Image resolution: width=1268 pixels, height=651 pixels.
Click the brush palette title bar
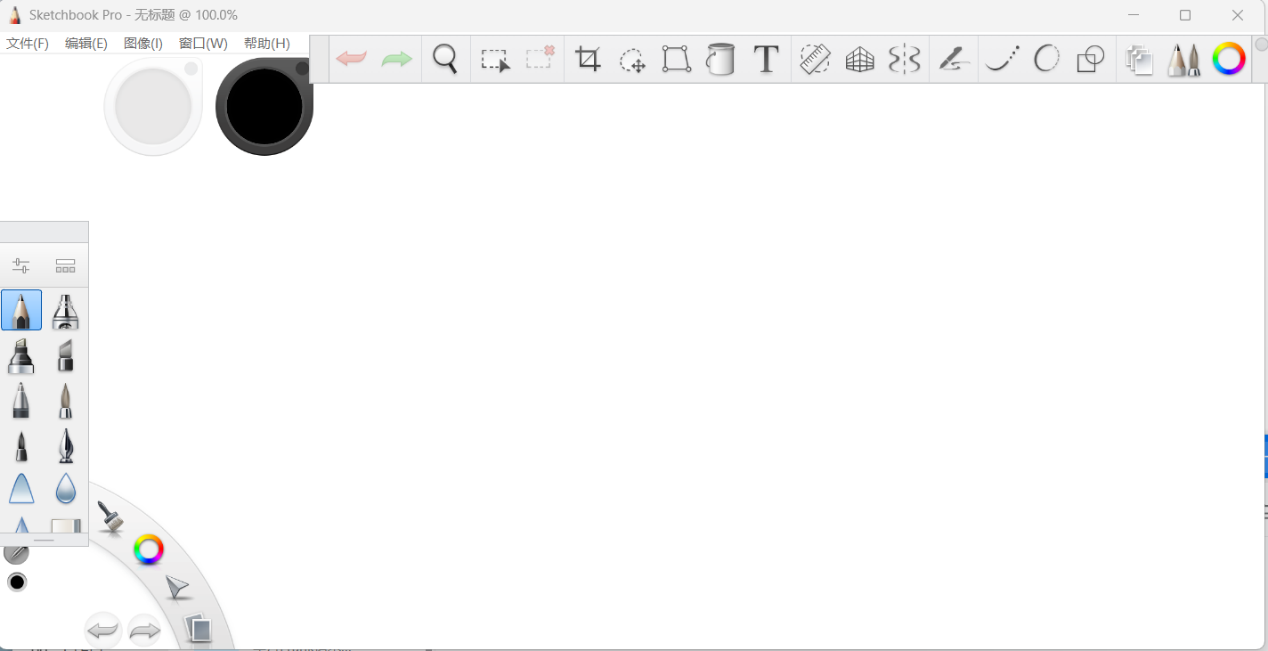click(x=44, y=232)
